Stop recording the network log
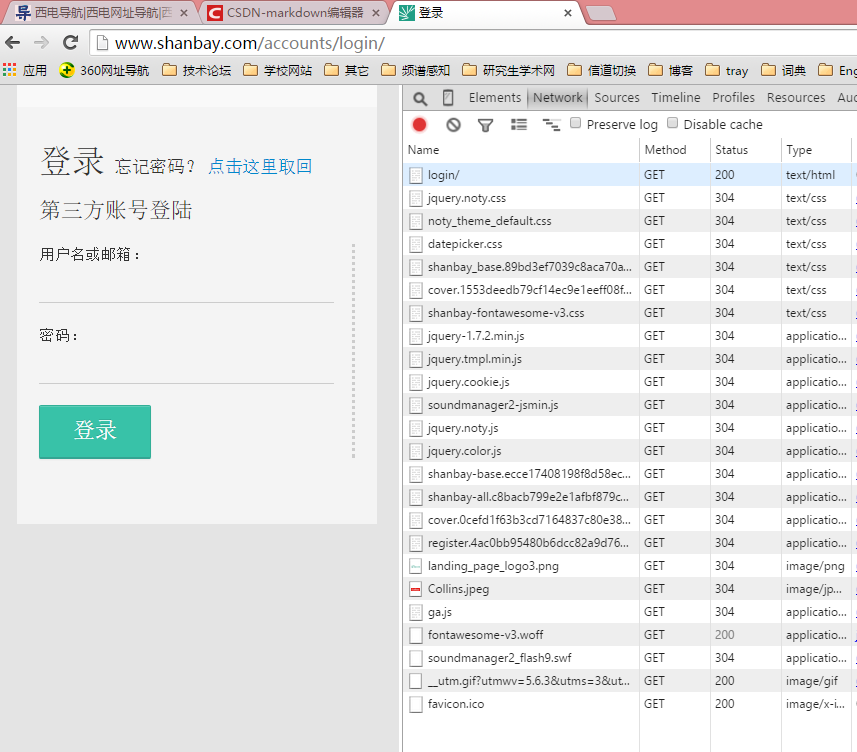The image size is (857, 752). click(x=420, y=125)
